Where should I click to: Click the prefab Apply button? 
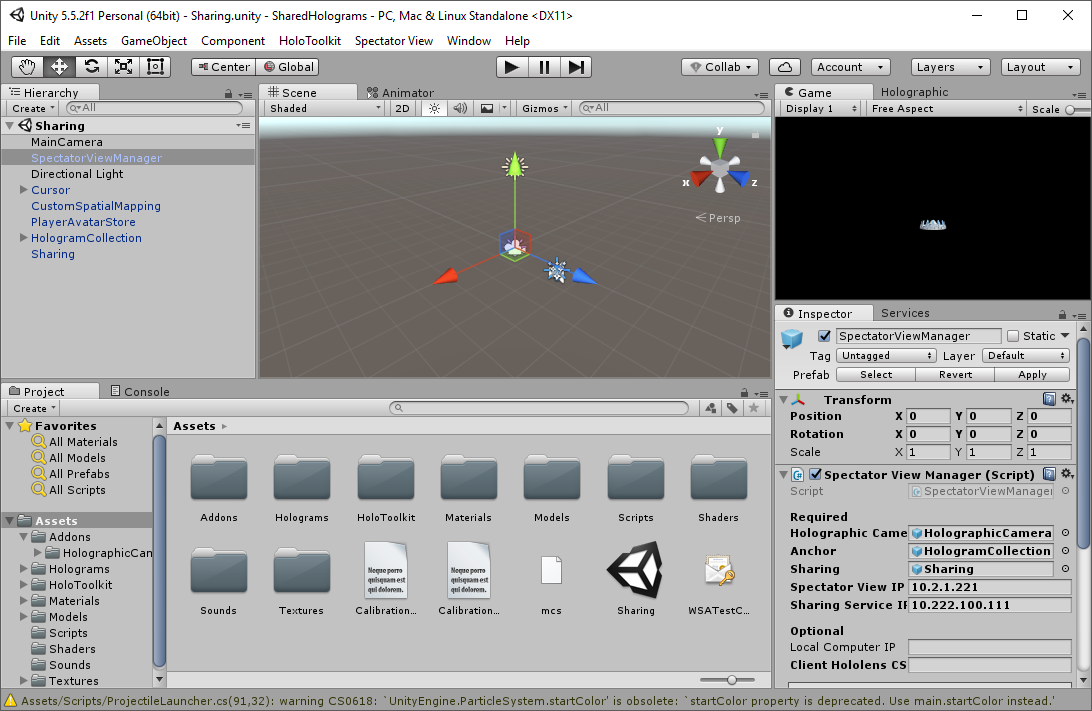[1032, 375]
